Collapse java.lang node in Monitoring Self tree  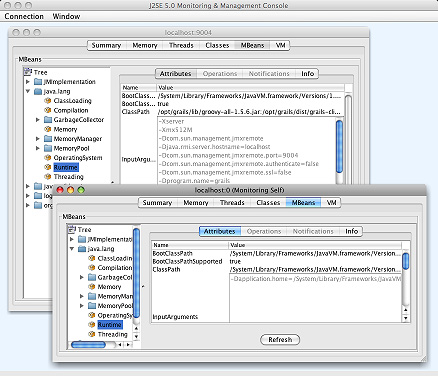tap(72, 249)
